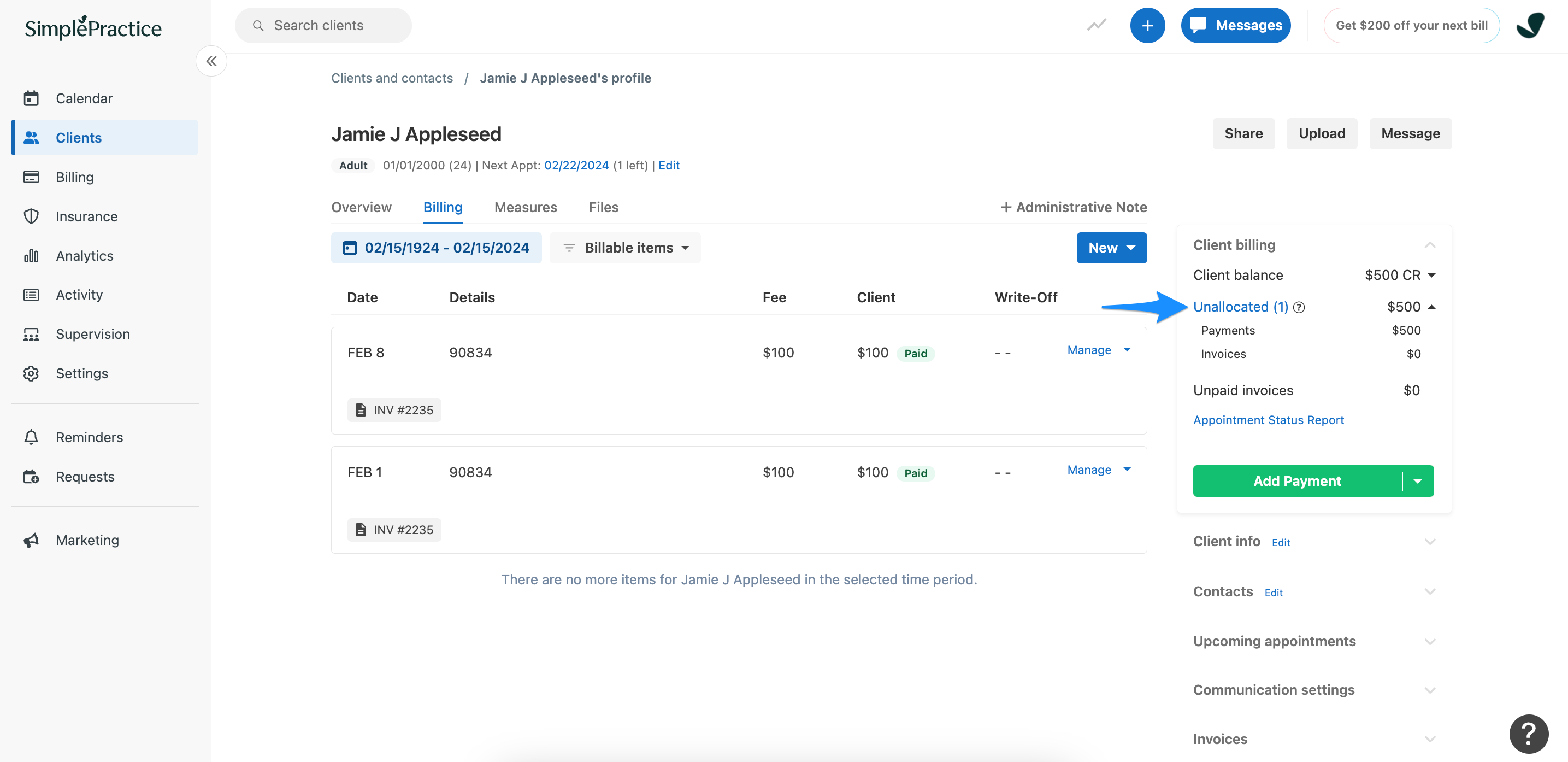The height and width of the screenshot is (762, 1568).
Task: Click the Add Payment button
Action: tap(1296, 480)
